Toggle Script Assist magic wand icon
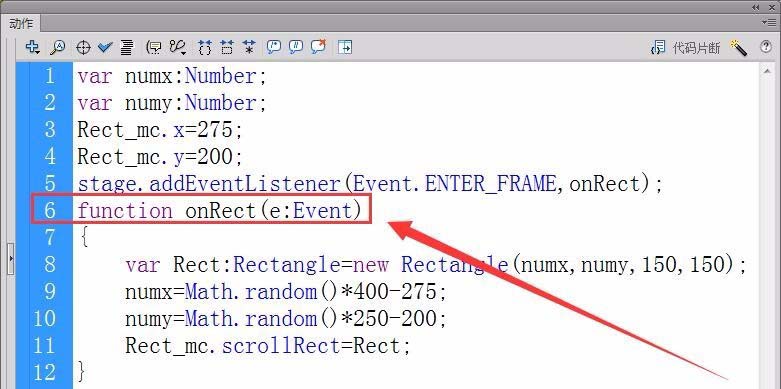 [739, 47]
